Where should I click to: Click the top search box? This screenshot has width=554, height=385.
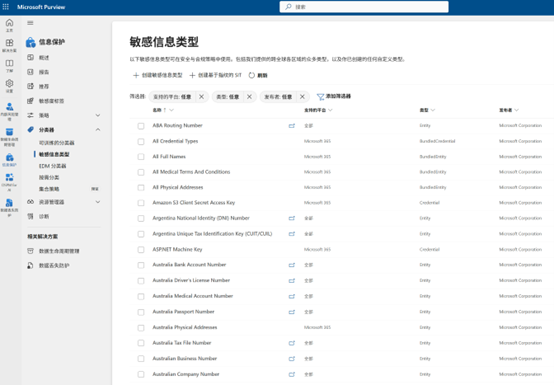364,7
